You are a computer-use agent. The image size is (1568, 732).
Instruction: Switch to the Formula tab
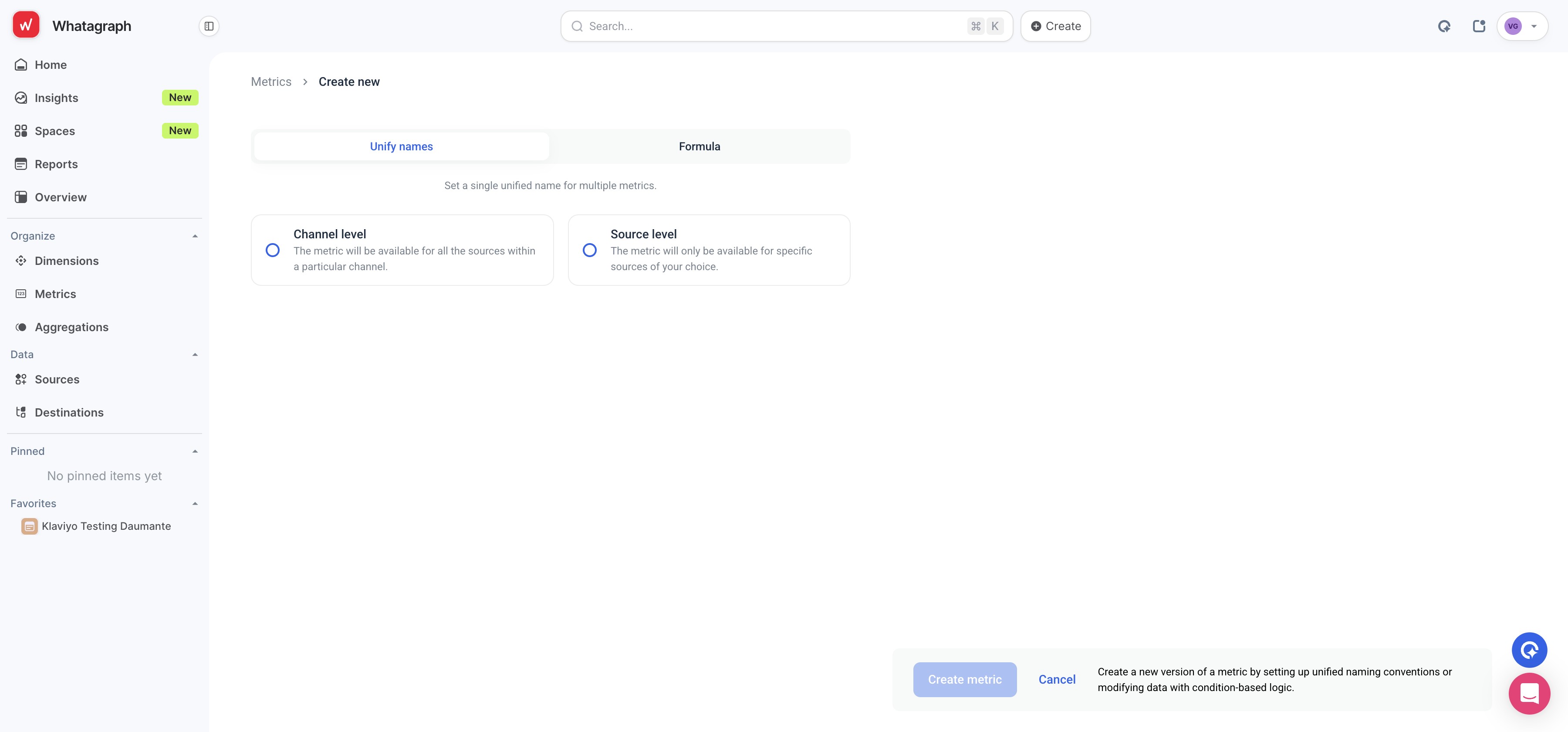(x=700, y=146)
